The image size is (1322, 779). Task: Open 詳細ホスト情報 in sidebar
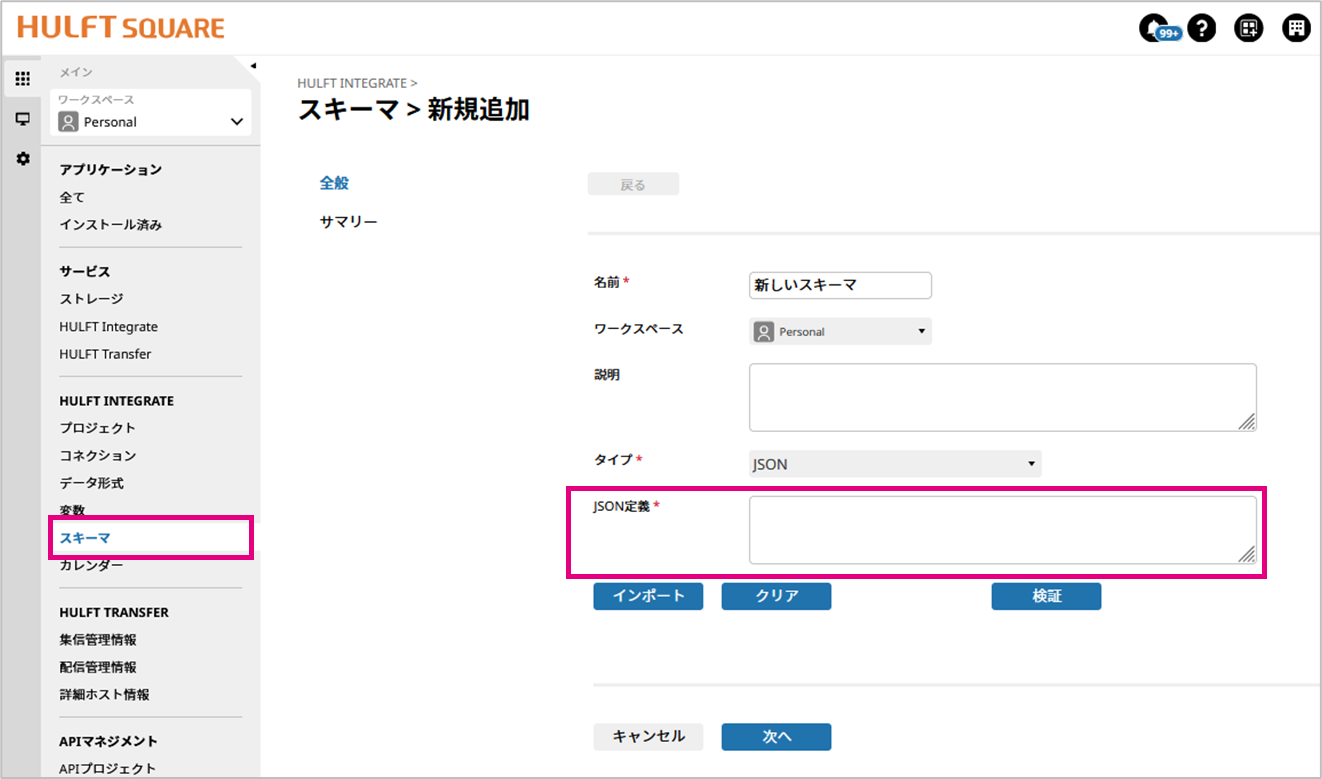[x=104, y=694]
